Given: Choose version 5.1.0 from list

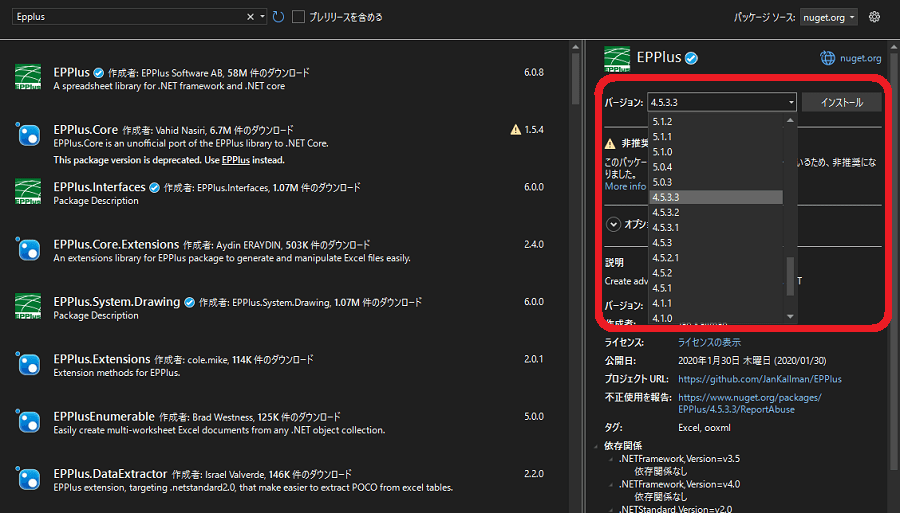Looking at the screenshot, I should pos(716,152).
